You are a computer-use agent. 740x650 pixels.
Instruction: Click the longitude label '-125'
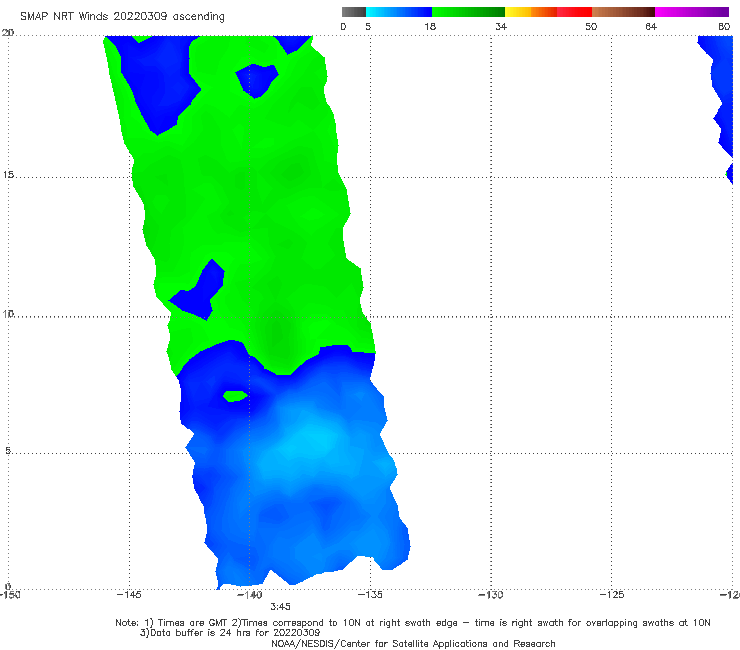(x=612, y=594)
